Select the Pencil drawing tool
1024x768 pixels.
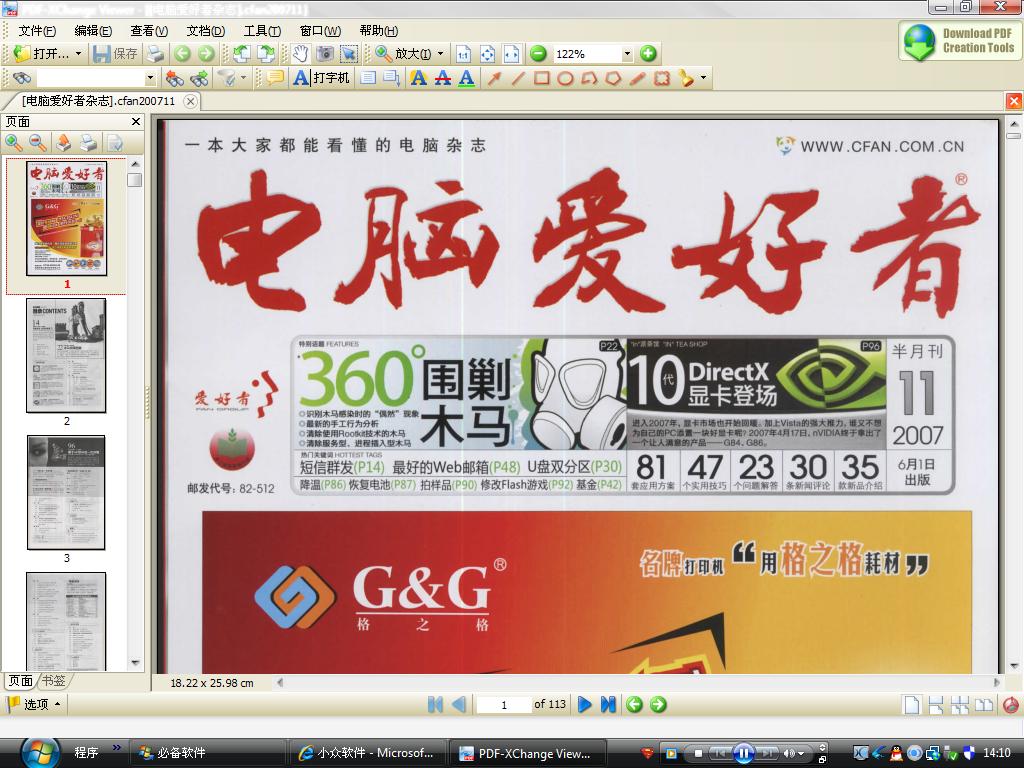[637, 78]
